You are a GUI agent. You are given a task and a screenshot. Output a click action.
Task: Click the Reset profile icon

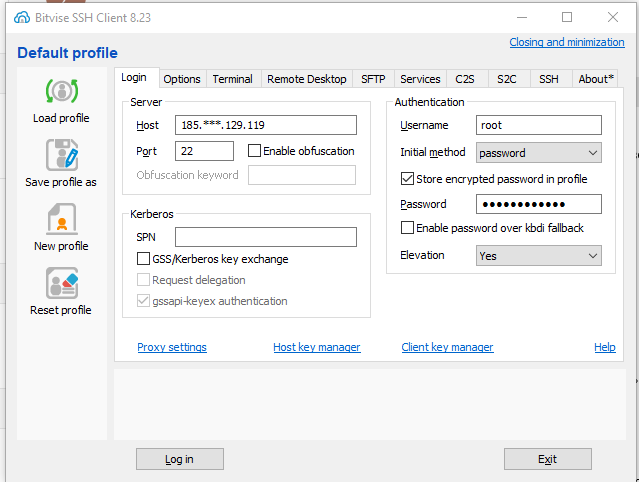[x=61, y=284]
